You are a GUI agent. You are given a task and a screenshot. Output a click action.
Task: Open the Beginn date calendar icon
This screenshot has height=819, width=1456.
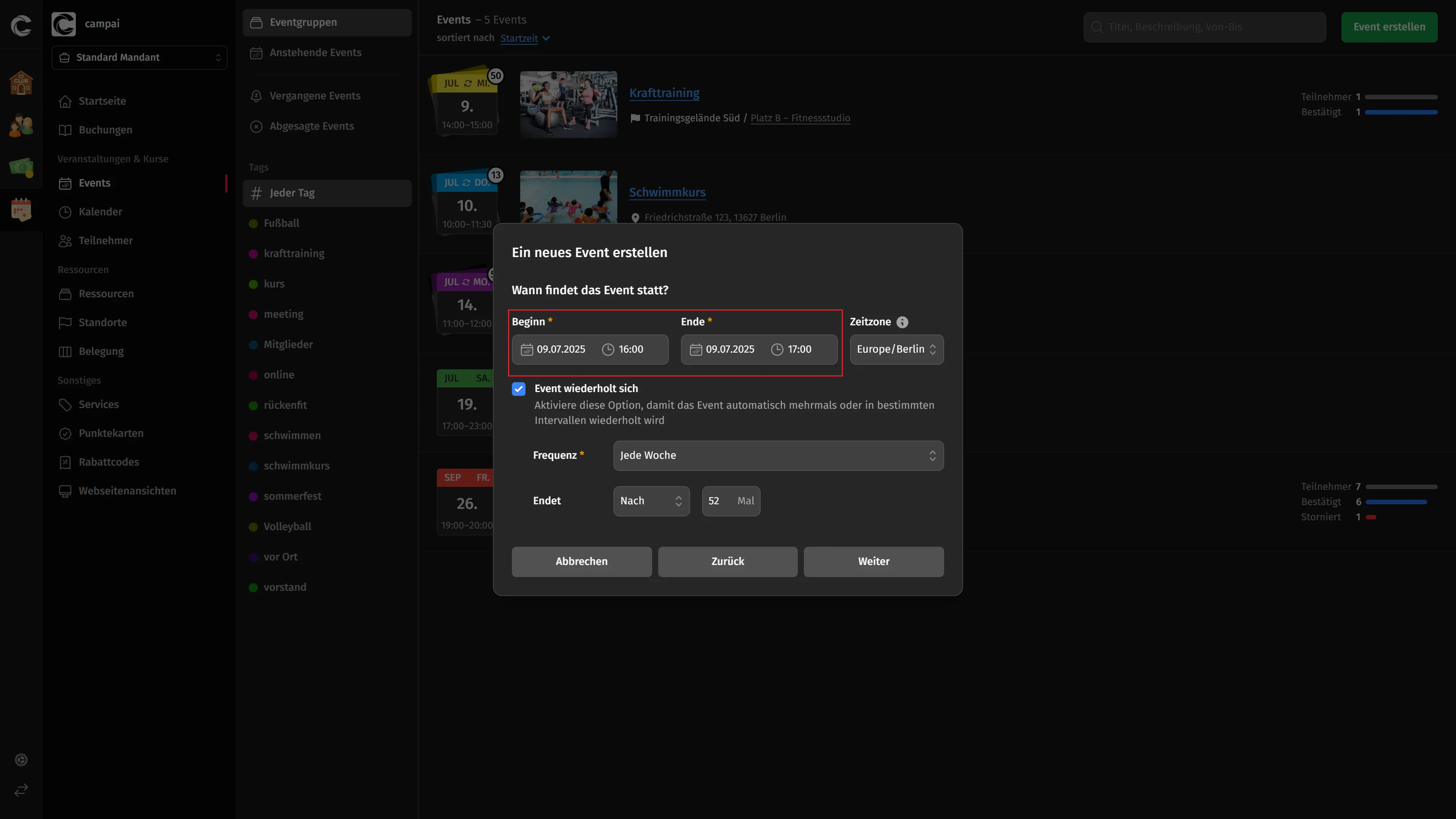point(526,349)
